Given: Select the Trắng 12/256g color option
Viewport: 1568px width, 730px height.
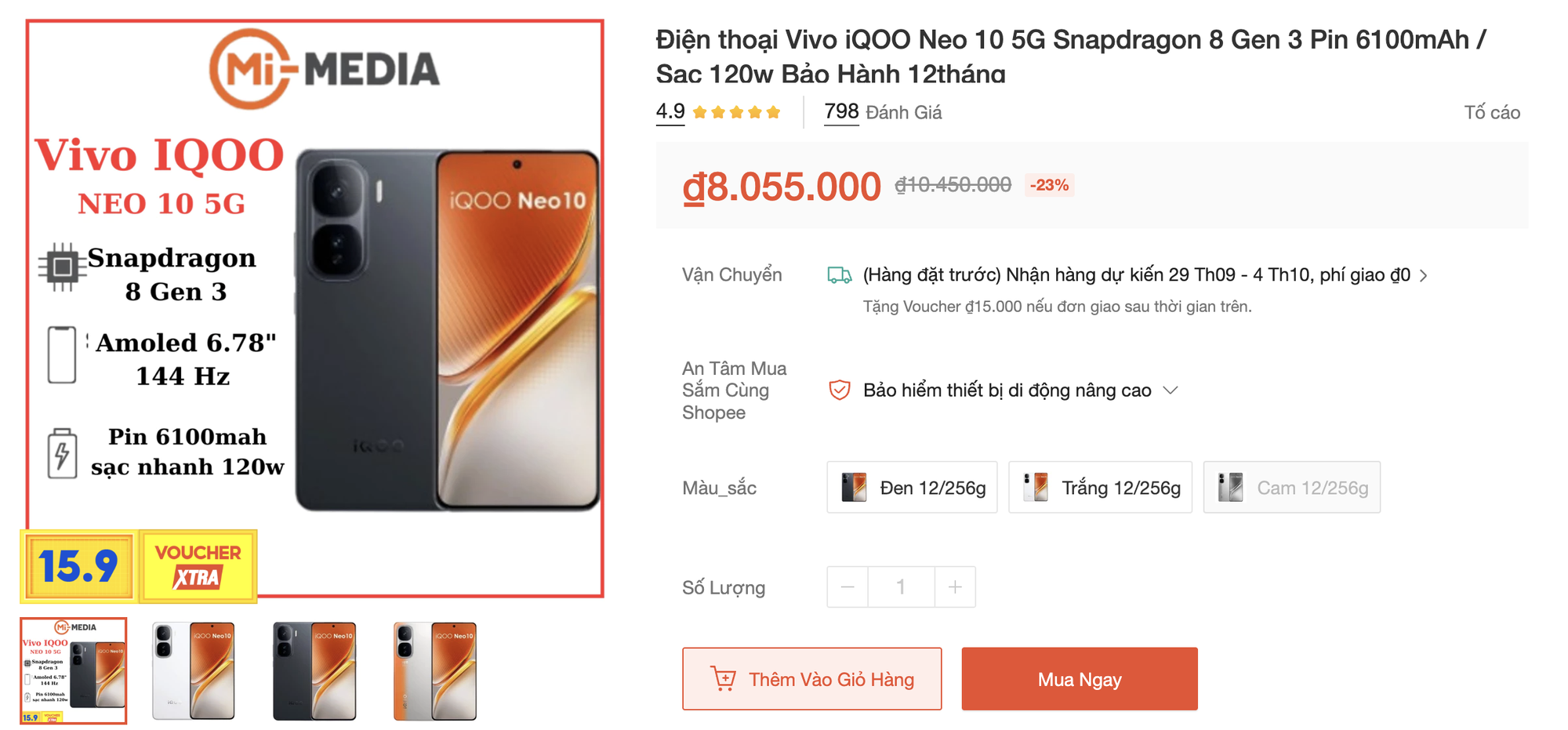Looking at the screenshot, I should [1100, 487].
